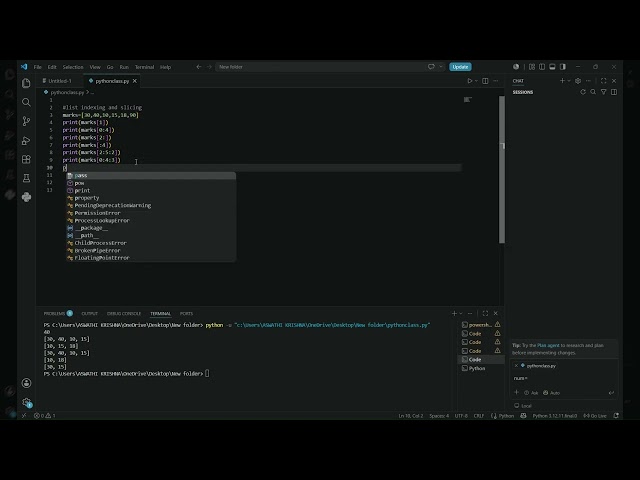Split the editor to the right
This screenshot has height=480, width=640.
click(485, 81)
